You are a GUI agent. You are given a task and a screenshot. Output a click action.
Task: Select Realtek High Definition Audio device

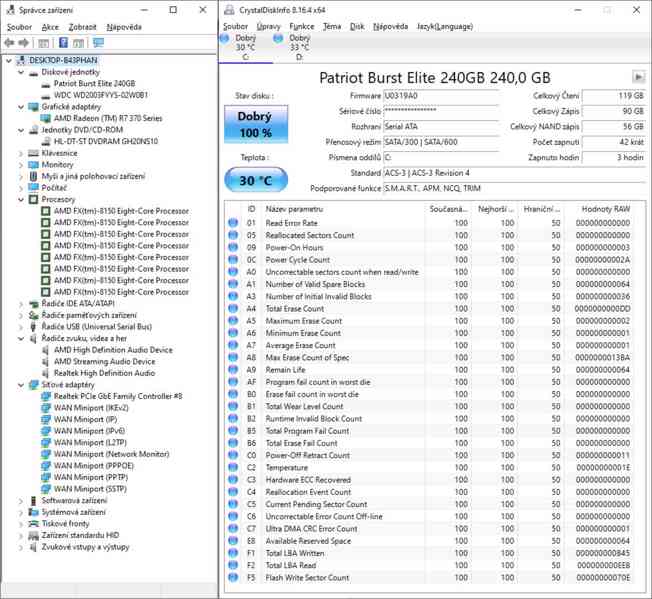tap(104, 373)
